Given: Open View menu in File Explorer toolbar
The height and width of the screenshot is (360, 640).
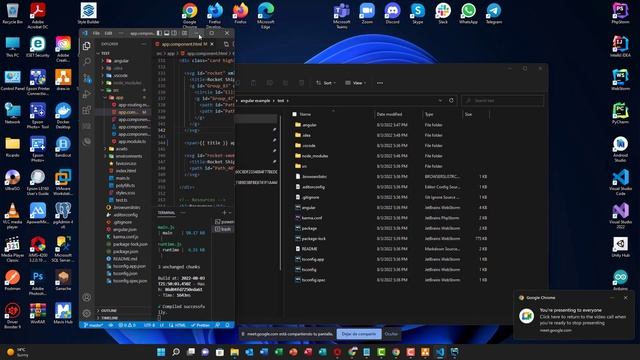Looking at the screenshot, I should coord(355,83).
